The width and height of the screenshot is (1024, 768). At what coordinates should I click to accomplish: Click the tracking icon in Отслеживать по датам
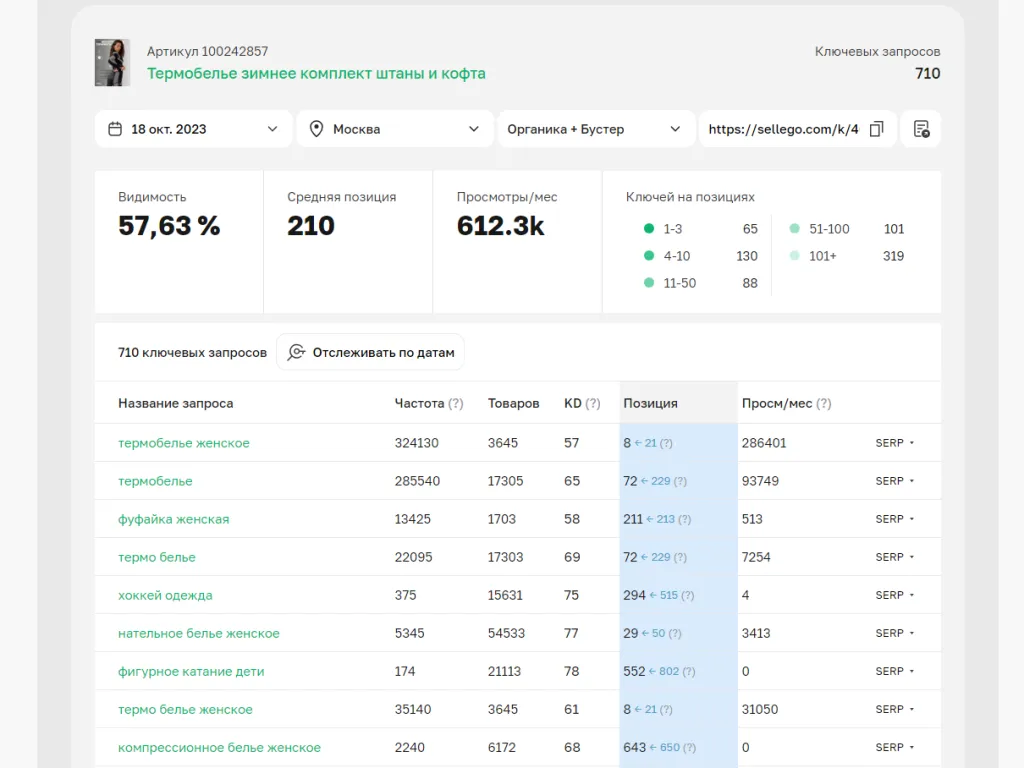click(296, 352)
